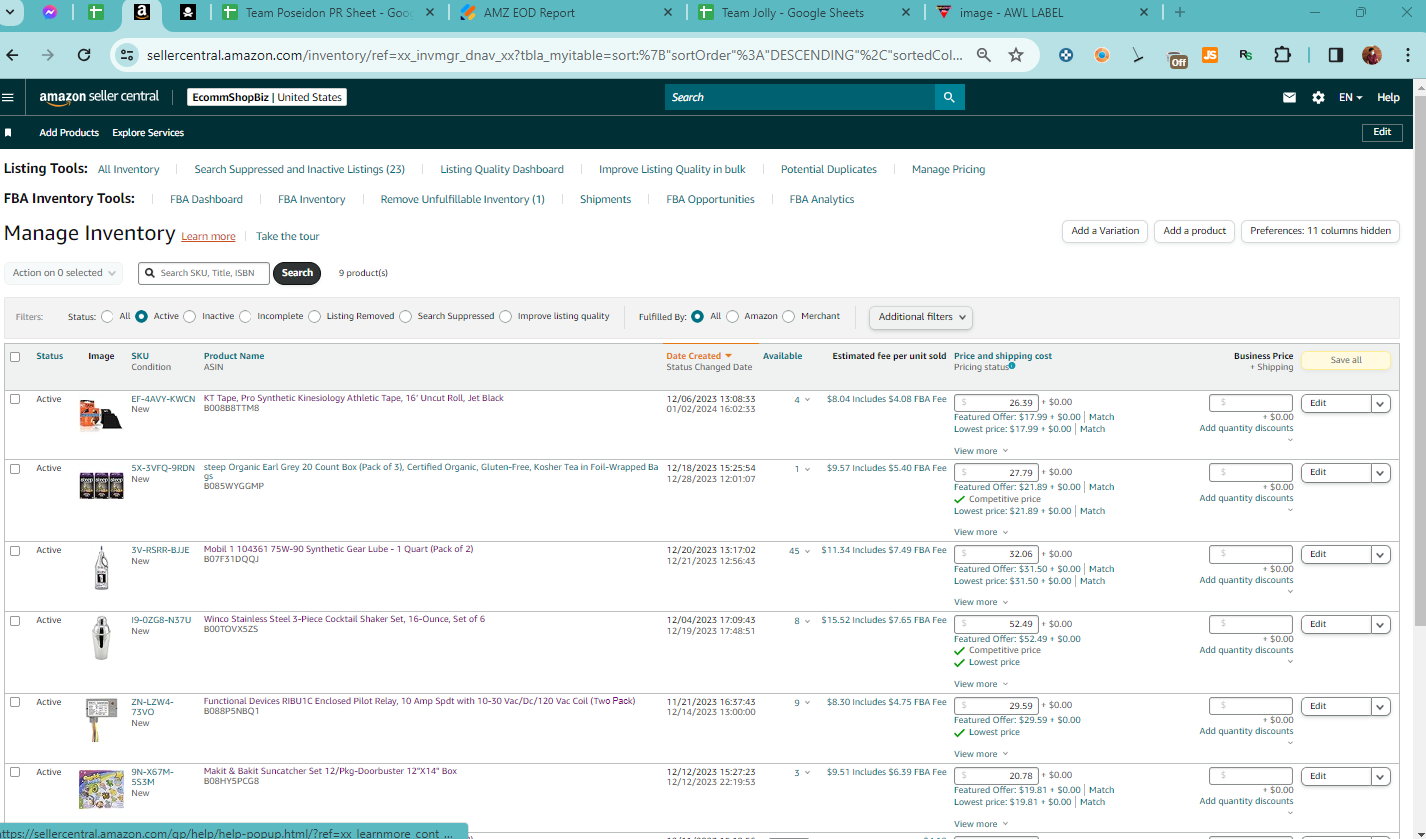Screen dimensions: 1426x839
Task: Reload the page with the refresh icon
Action: 84,55
